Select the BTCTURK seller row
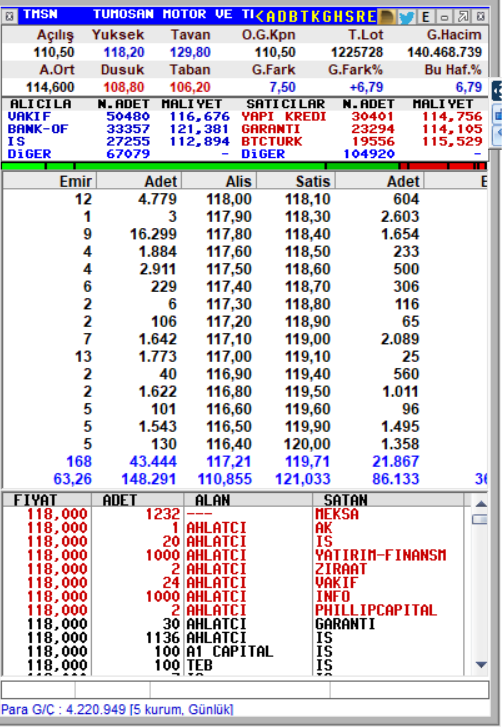The height and width of the screenshot is (727, 502). pyautogui.click(x=362, y=141)
